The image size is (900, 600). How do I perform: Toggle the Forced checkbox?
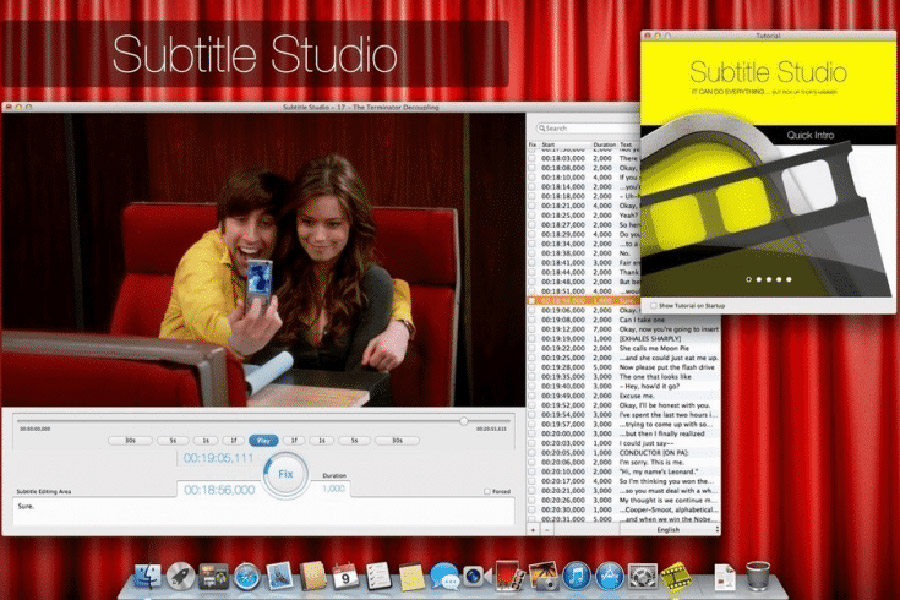pyautogui.click(x=487, y=491)
